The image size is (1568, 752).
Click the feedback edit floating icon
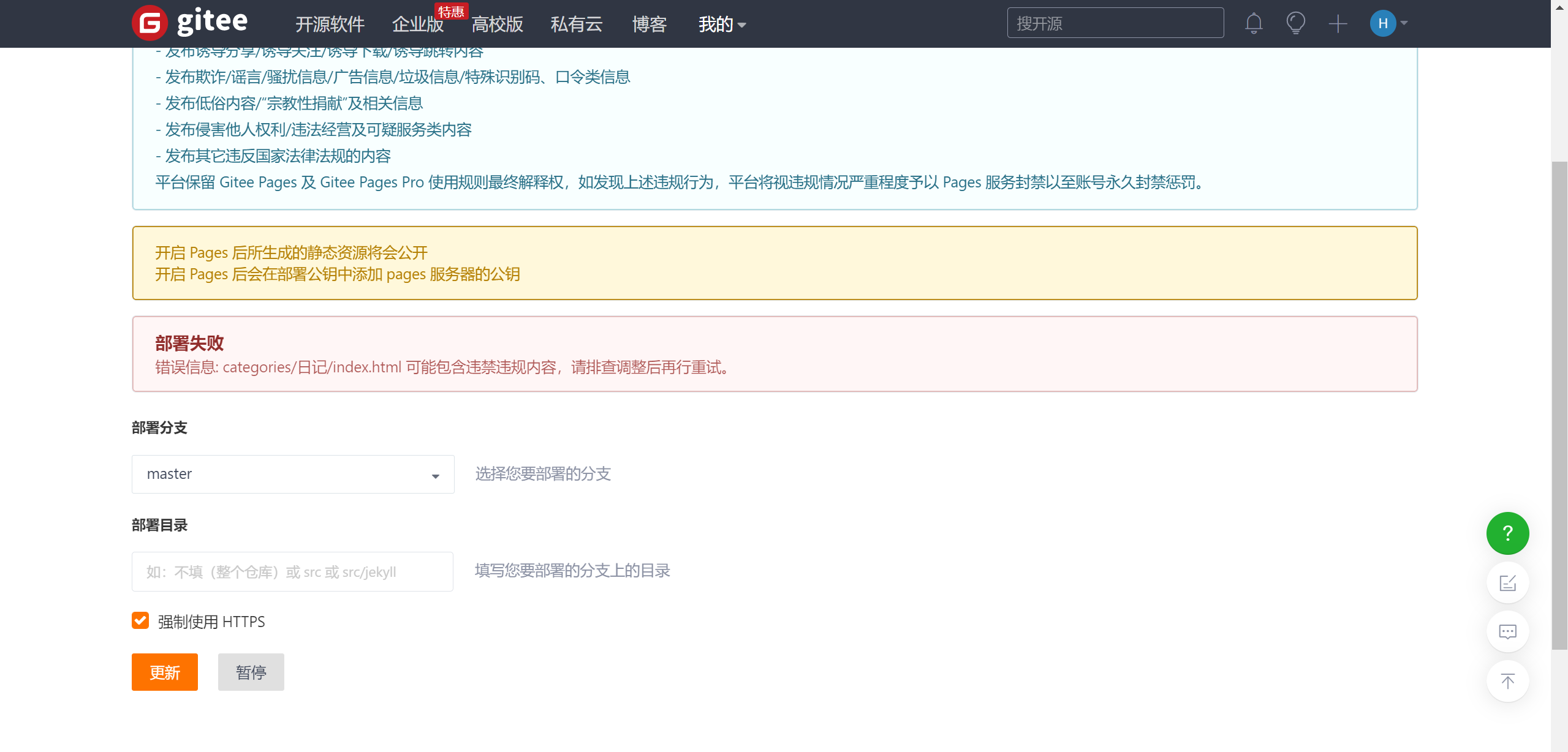coord(1507,582)
